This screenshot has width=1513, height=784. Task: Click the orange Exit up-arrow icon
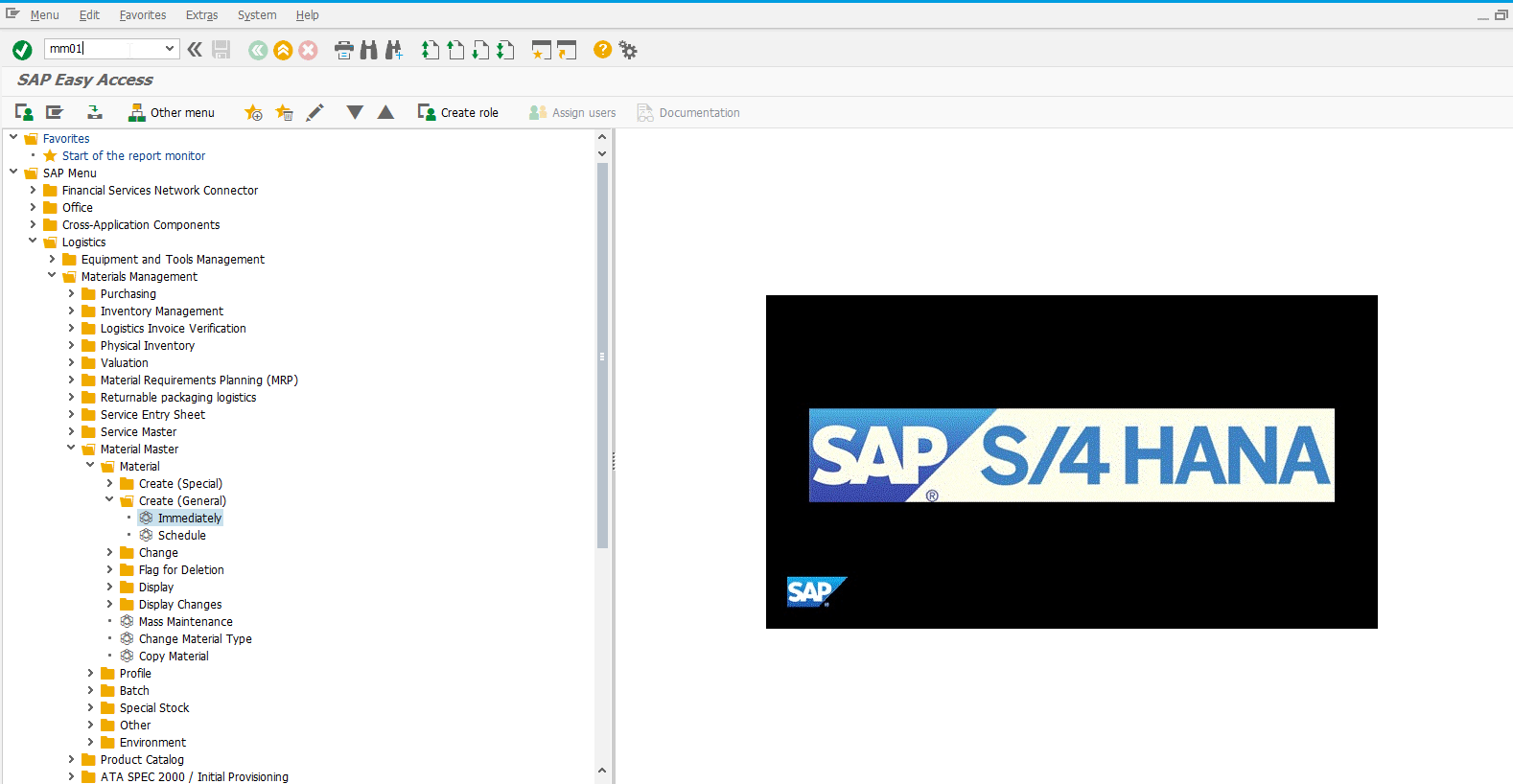pyautogui.click(x=283, y=50)
